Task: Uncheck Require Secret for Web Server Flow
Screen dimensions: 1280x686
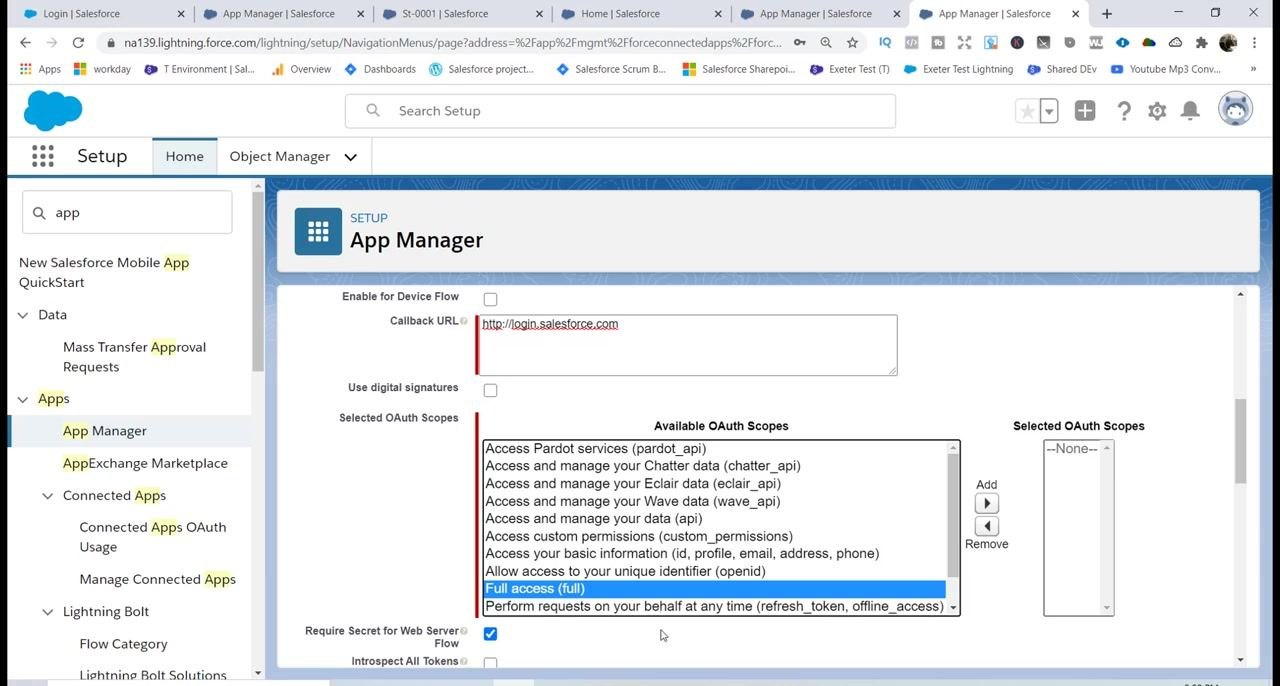Action: (490, 633)
